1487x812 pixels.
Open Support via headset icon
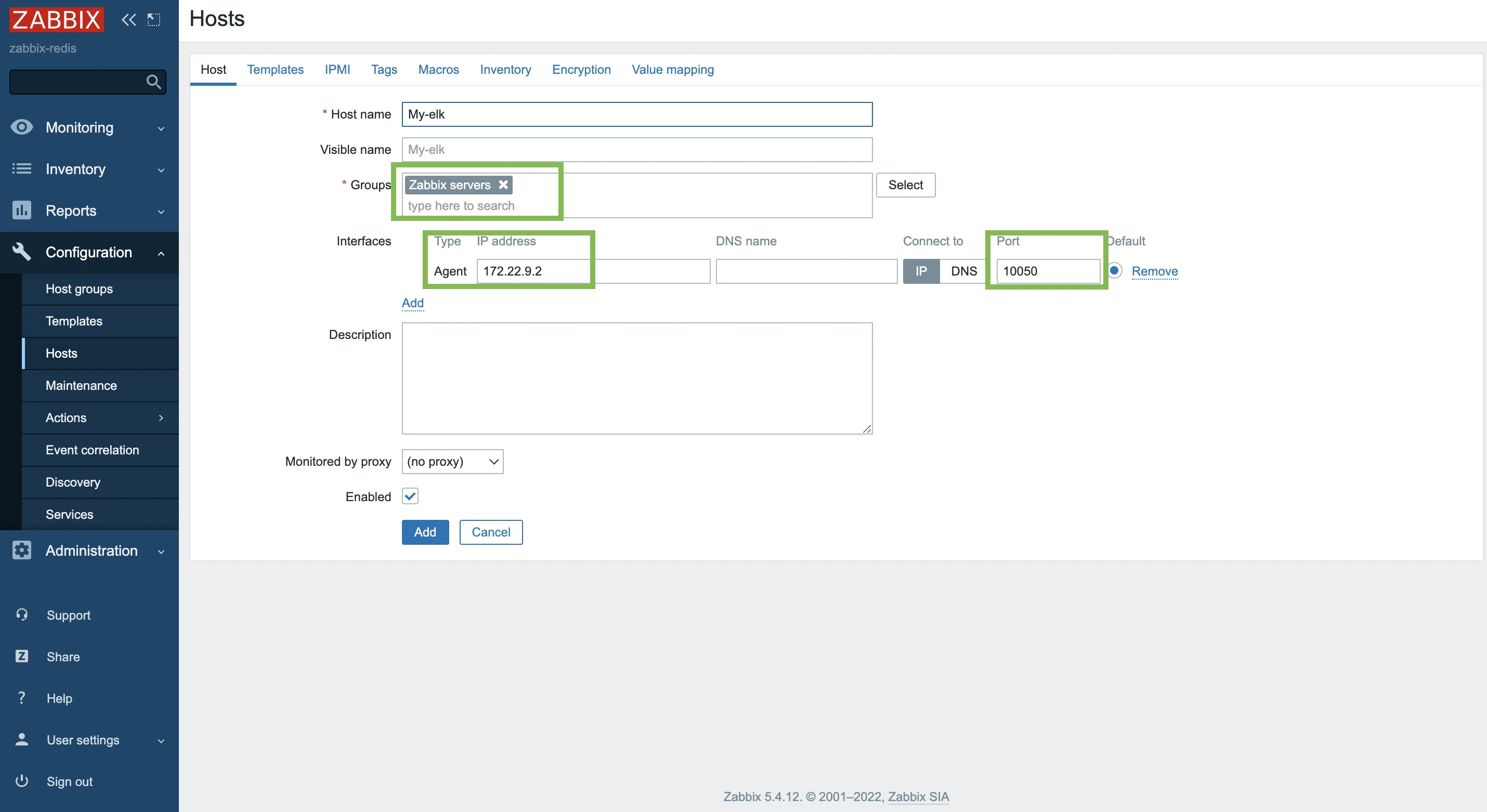click(x=22, y=614)
